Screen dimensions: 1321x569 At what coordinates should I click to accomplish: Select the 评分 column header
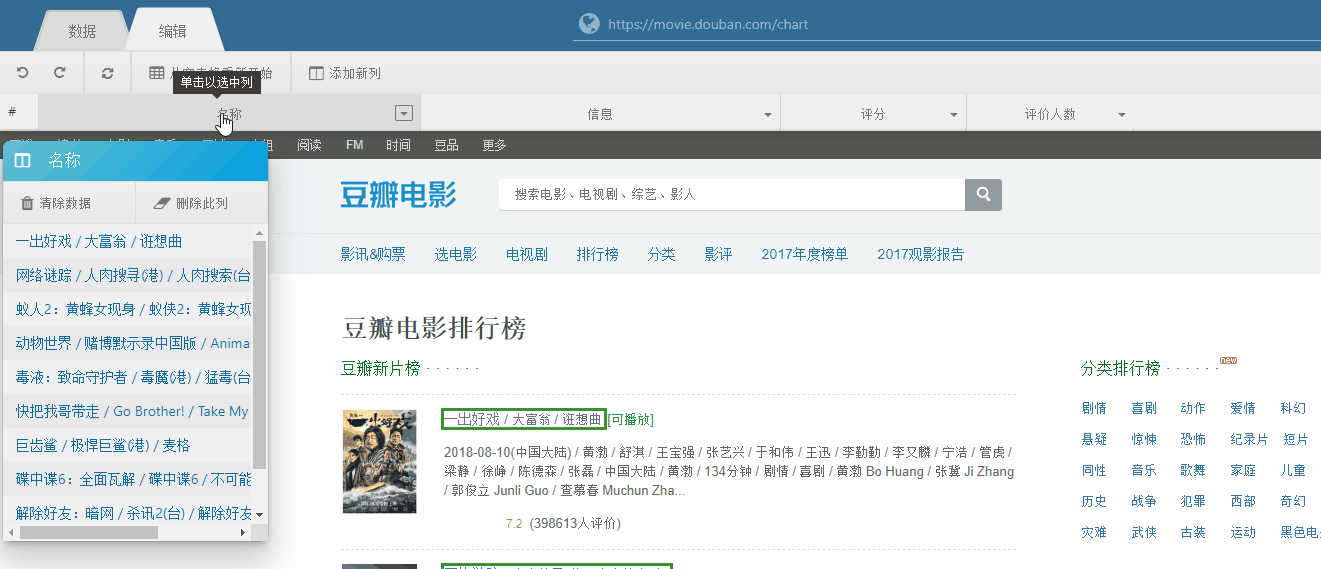[x=873, y=114]
